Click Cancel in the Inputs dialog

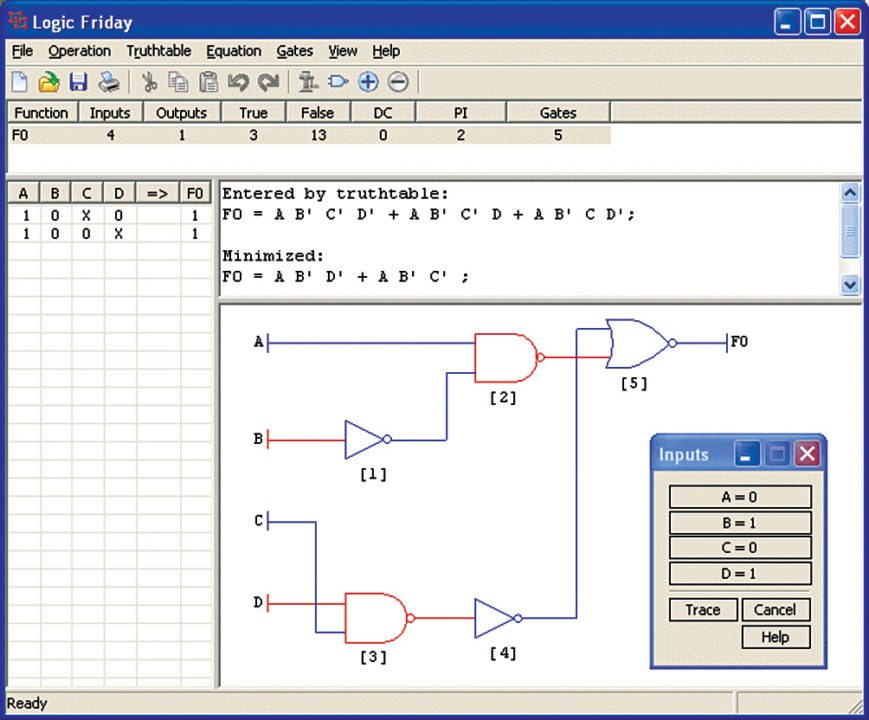pos(775,610)
